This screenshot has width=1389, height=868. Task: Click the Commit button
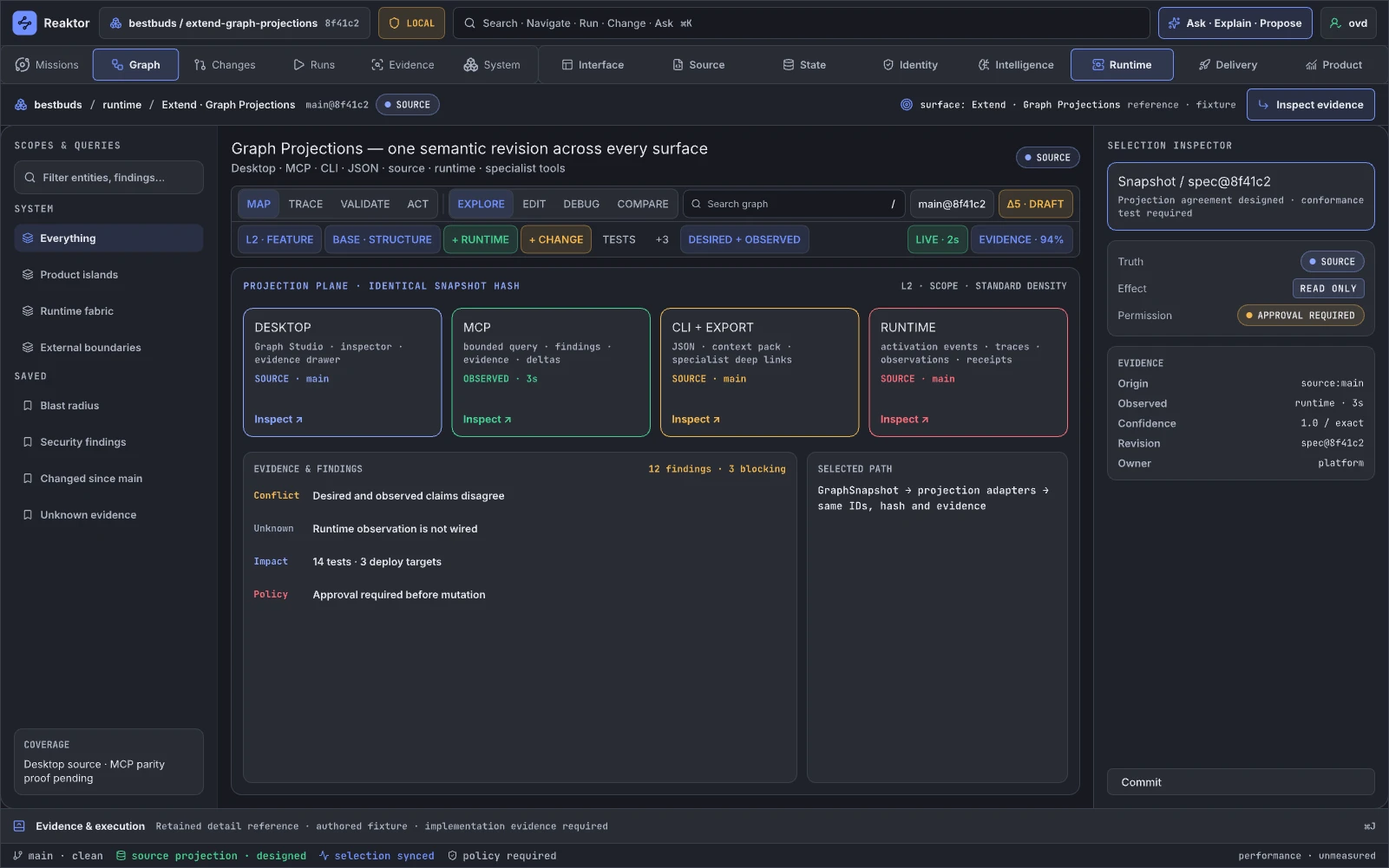pyautogui.click(x=1241, y=782)
